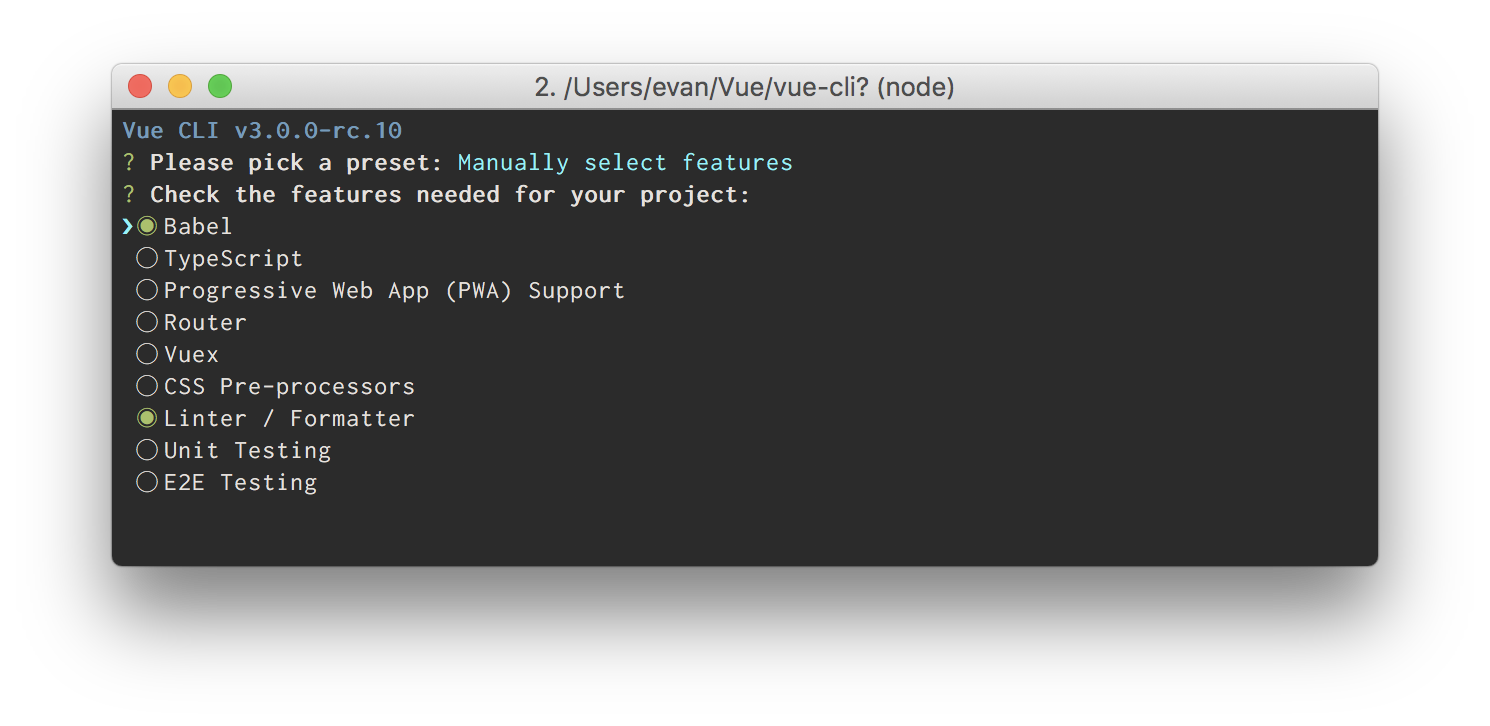Enable the Vuex feature
This screenshot has width=1490, height=726.
tap(147, 354)
